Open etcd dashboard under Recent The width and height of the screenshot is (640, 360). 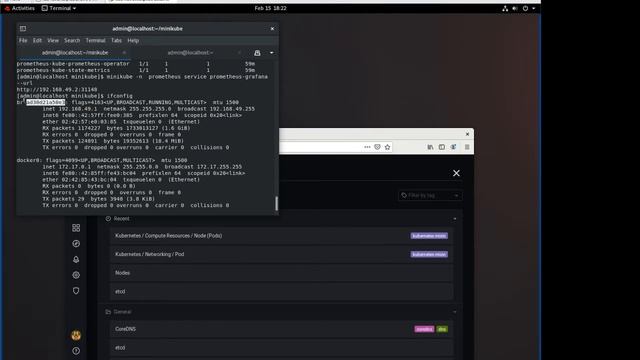point(281,292)
